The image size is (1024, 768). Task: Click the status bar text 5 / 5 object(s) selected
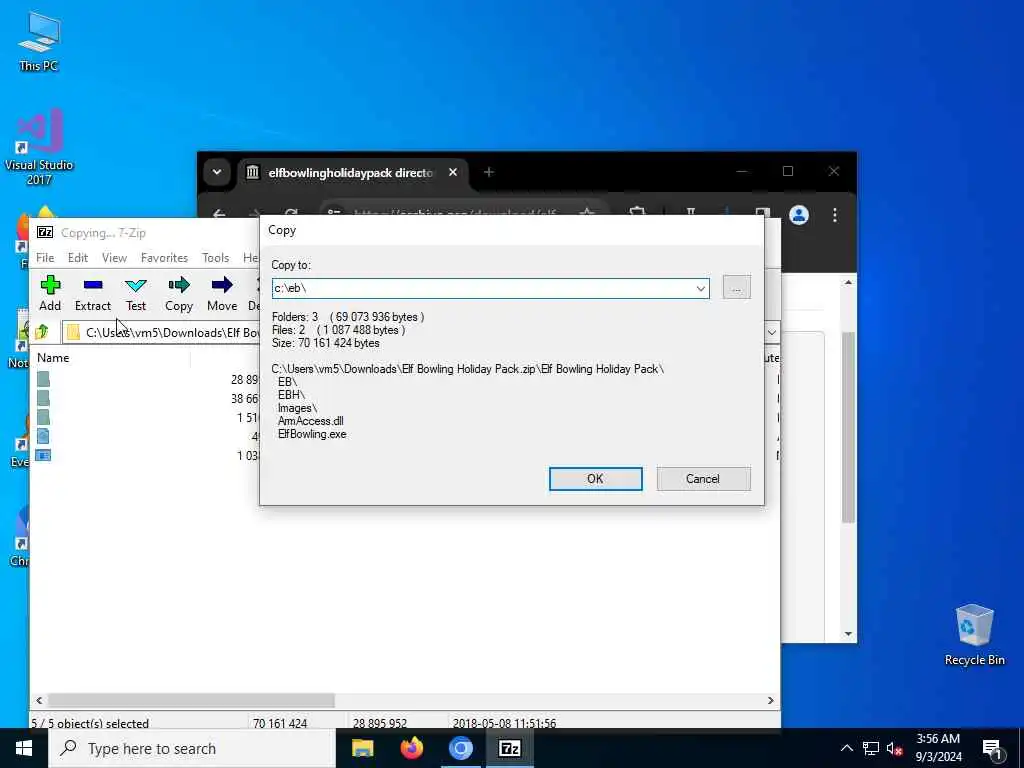(90, 724)
